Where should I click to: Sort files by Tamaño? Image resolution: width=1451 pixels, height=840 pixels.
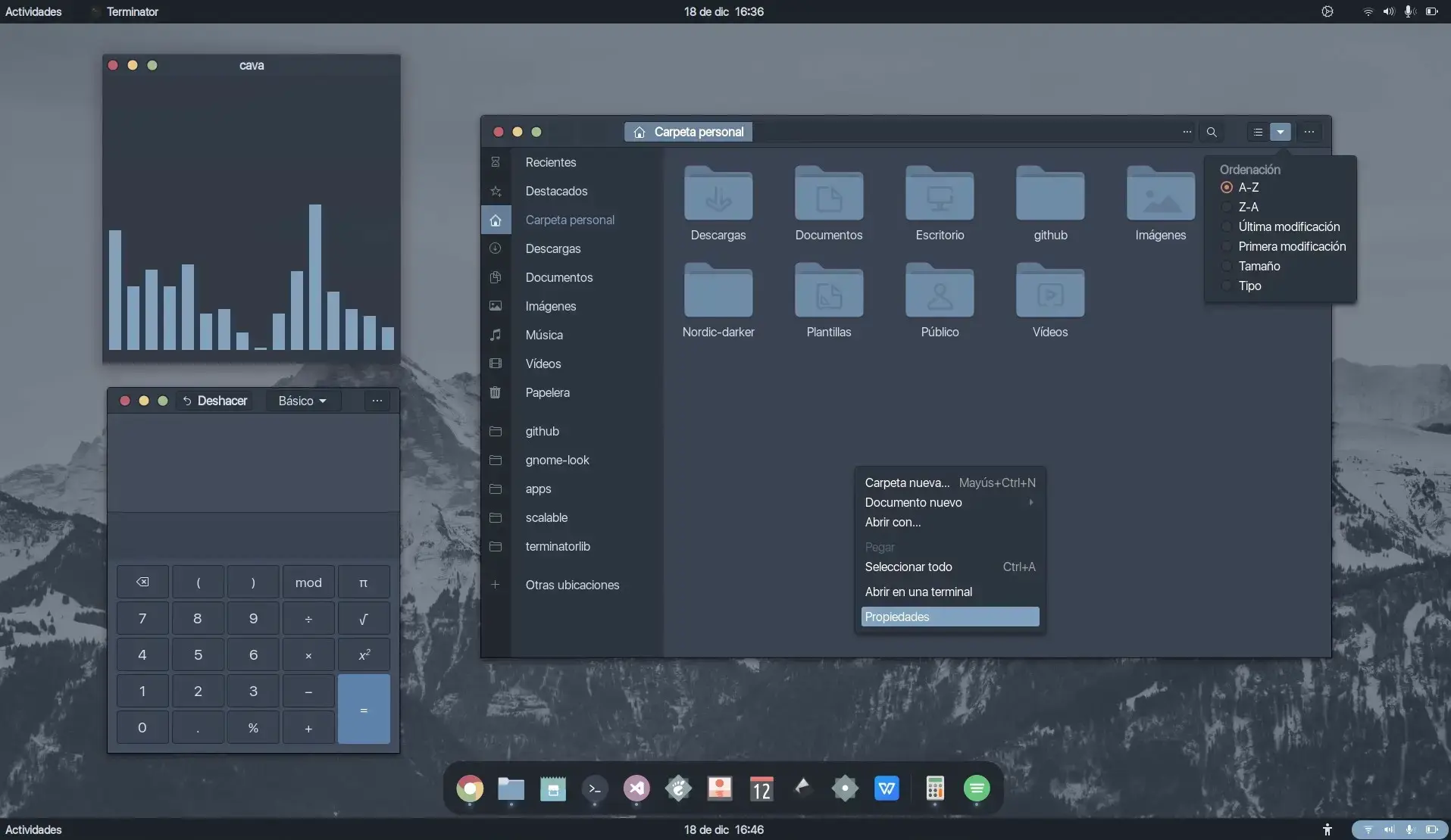pos(1258,266)
